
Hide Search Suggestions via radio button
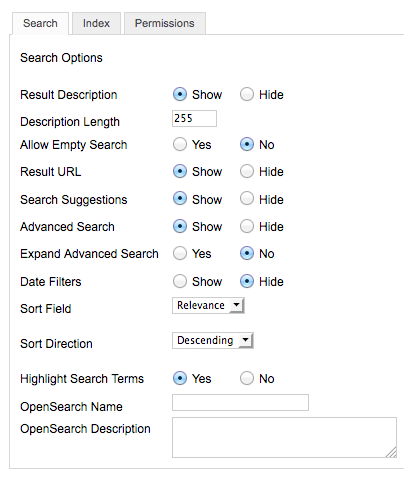point(247,199)
